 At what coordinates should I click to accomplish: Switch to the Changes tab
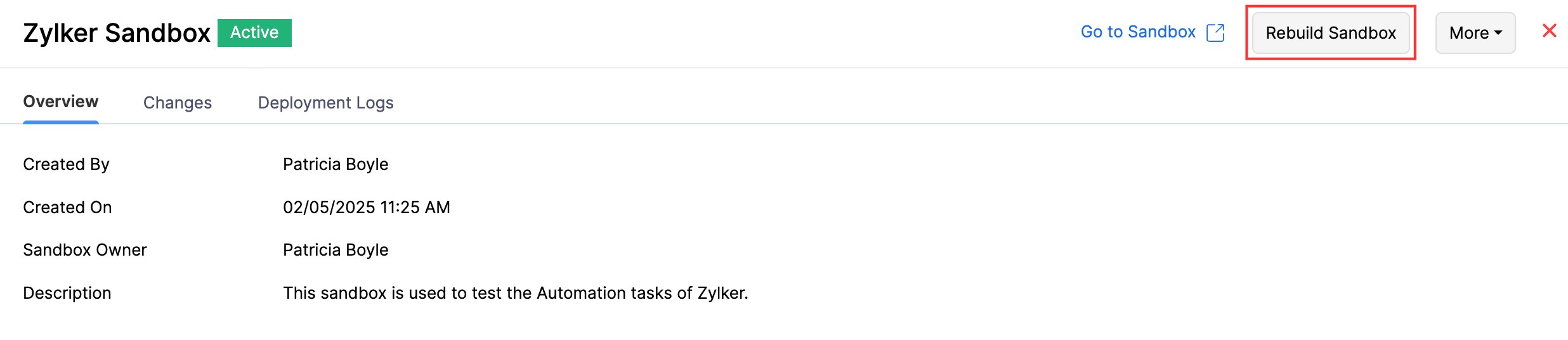[178, 103]
